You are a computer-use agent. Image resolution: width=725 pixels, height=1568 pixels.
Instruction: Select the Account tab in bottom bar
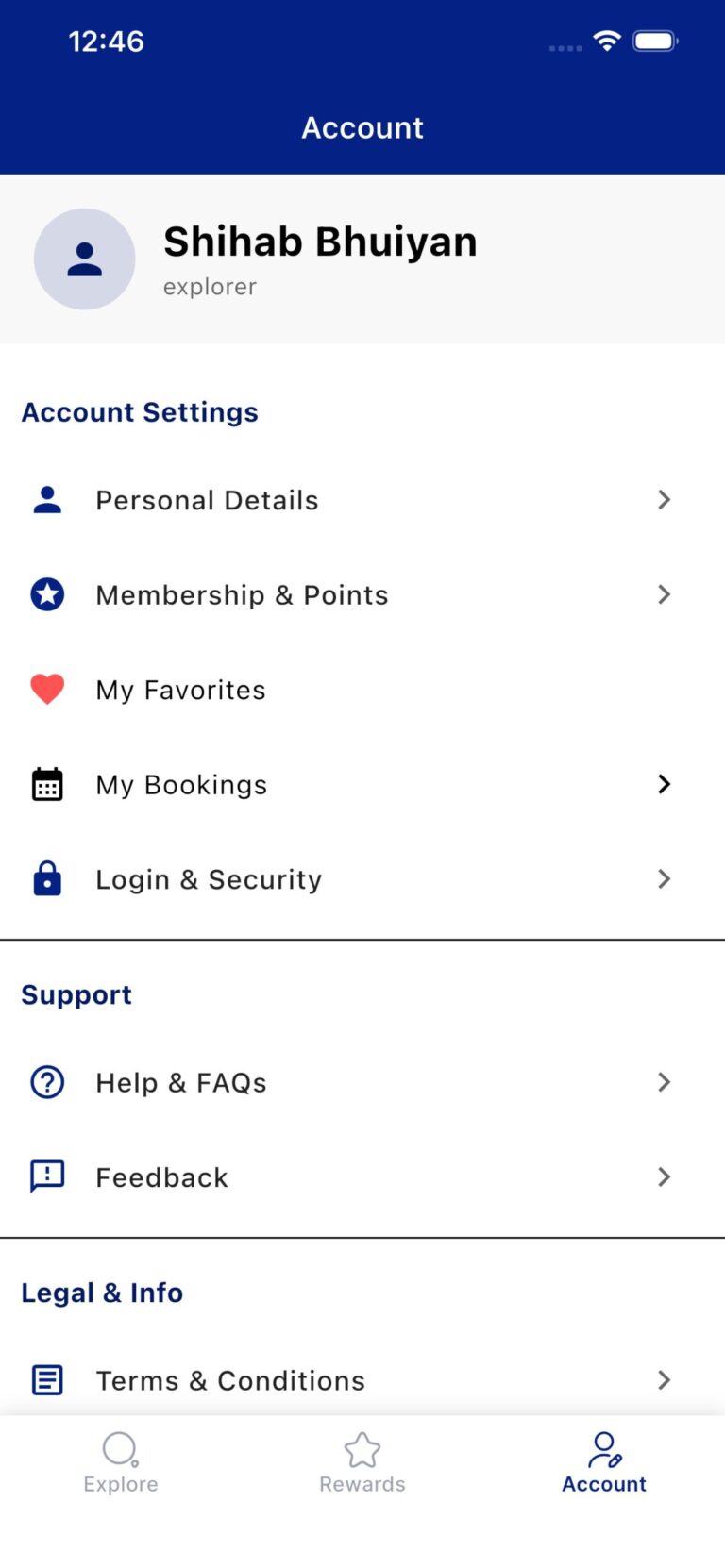click(604, 1463)
